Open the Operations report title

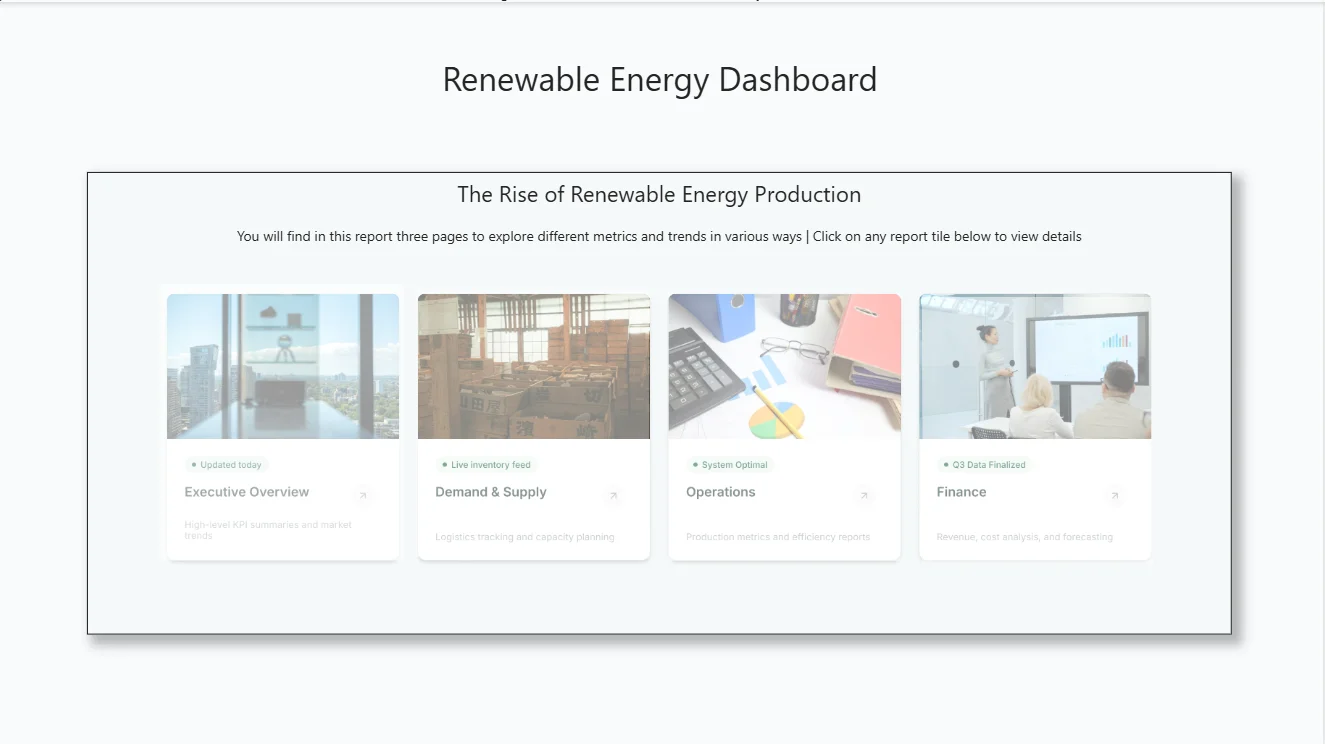721,492
